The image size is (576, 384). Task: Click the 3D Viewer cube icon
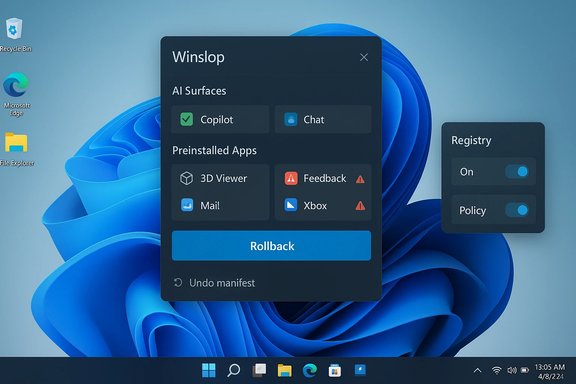point(186,179)
